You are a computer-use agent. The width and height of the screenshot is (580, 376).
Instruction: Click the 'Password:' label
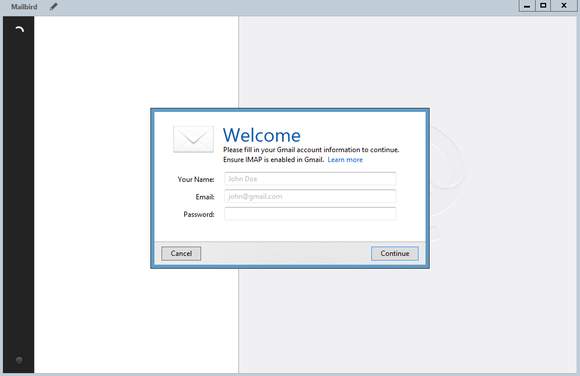(199, 215)
